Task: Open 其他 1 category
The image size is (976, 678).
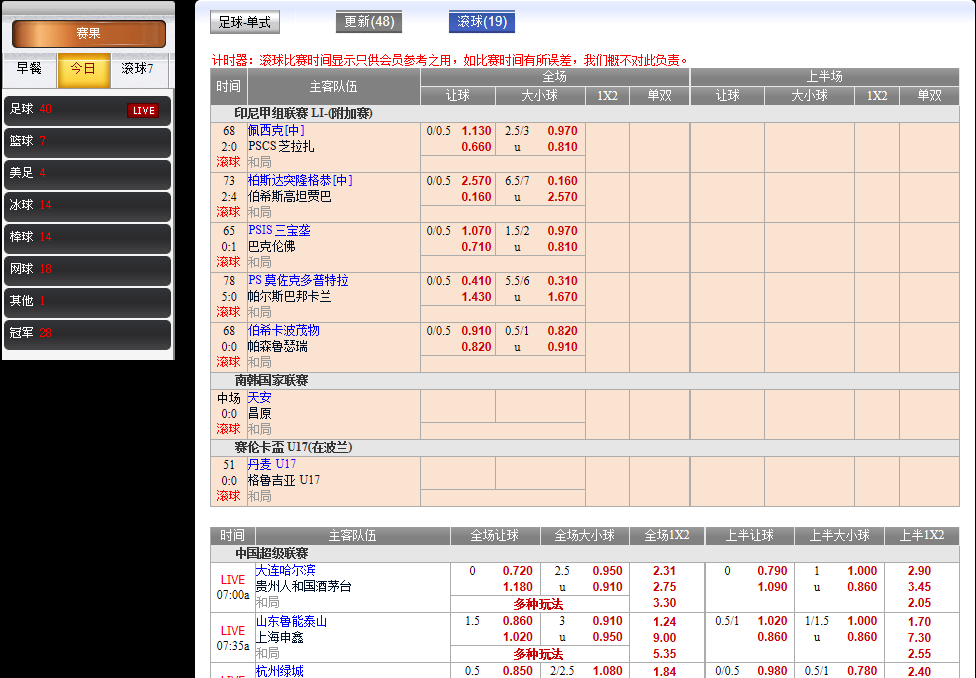Action: (87, 301)
